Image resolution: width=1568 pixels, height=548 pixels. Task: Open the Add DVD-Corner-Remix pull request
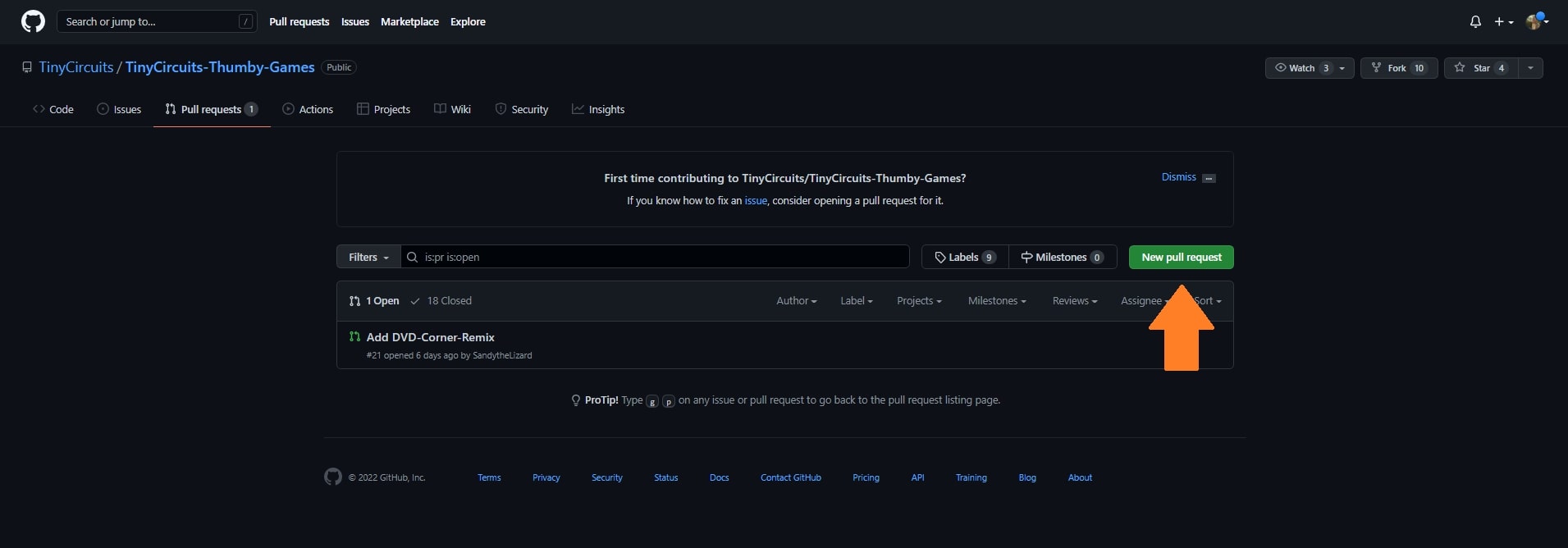coord(430,337)
